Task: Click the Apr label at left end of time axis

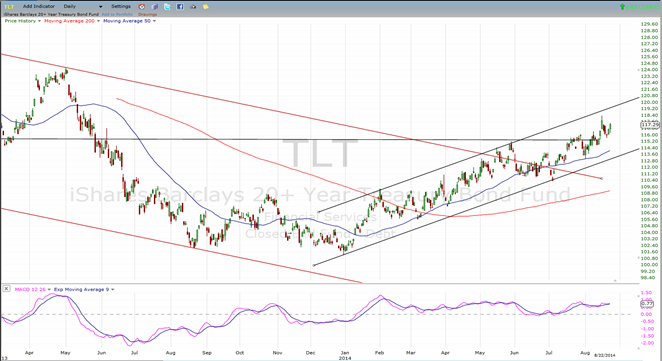Action: [29, 353]
